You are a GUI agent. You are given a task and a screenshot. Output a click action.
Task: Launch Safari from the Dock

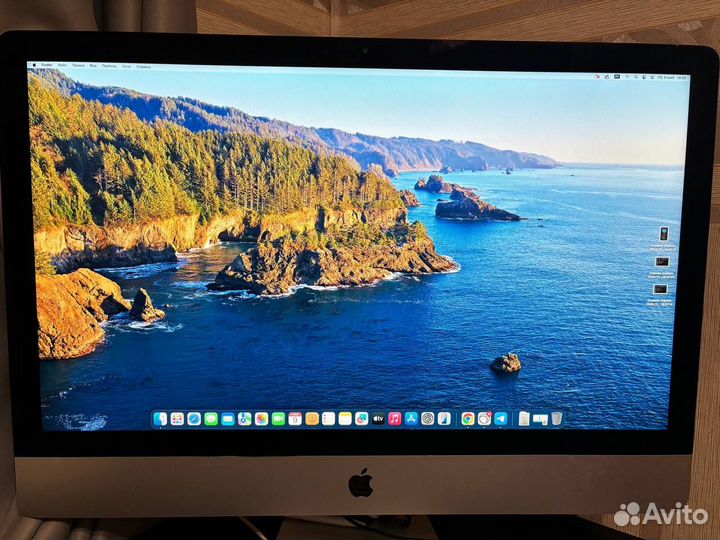coord(194,419)
